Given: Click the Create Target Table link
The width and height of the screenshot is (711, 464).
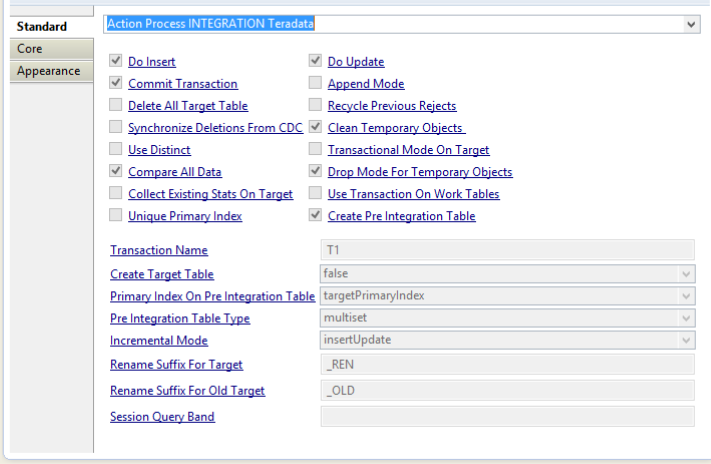Looking at the screenshot, I should point(162,274).
